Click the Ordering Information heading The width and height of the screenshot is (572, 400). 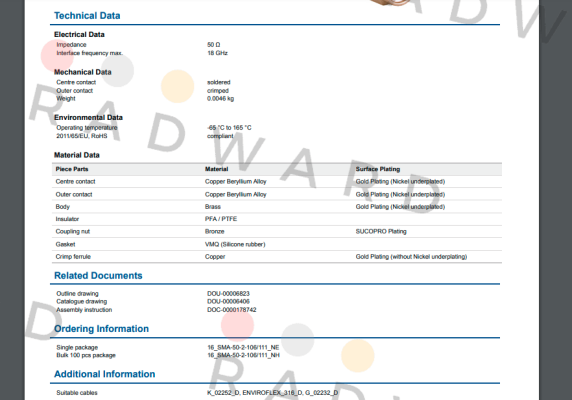101,329
